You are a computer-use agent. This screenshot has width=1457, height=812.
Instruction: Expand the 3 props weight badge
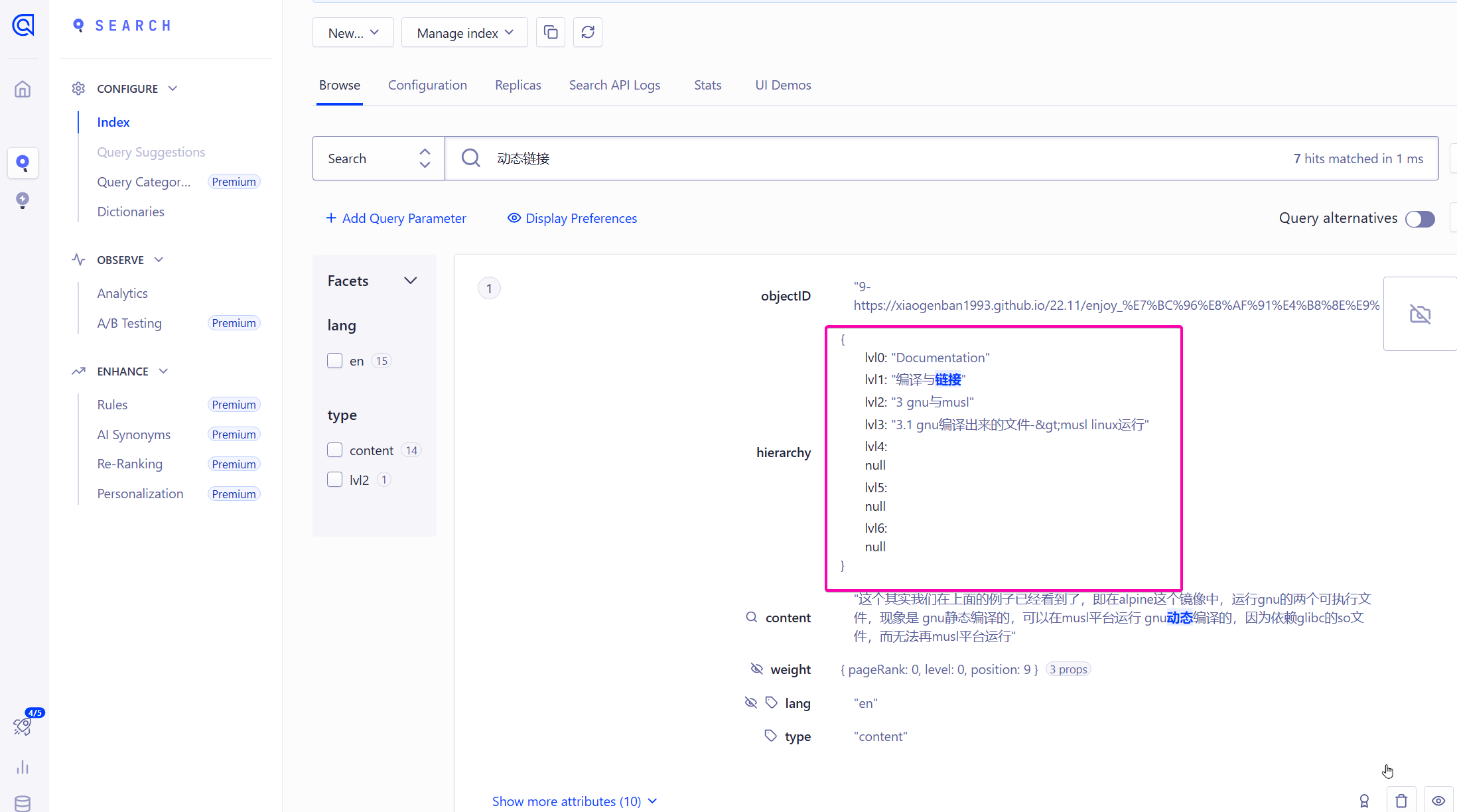(x=1068, y=669)
